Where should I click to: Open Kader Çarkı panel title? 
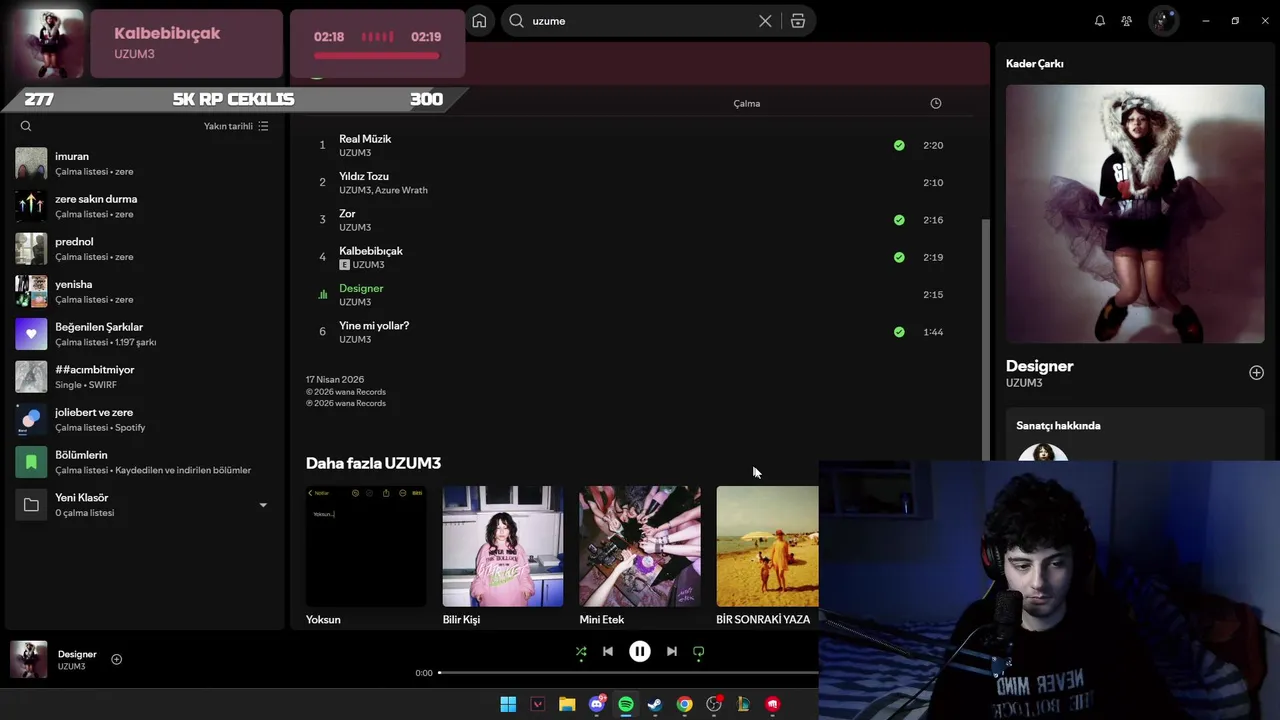pos(1035,63)
